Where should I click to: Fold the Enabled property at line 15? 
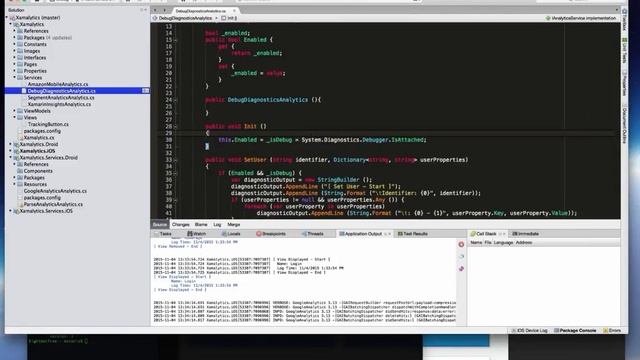pyautogui.click(x=176, y=40)
